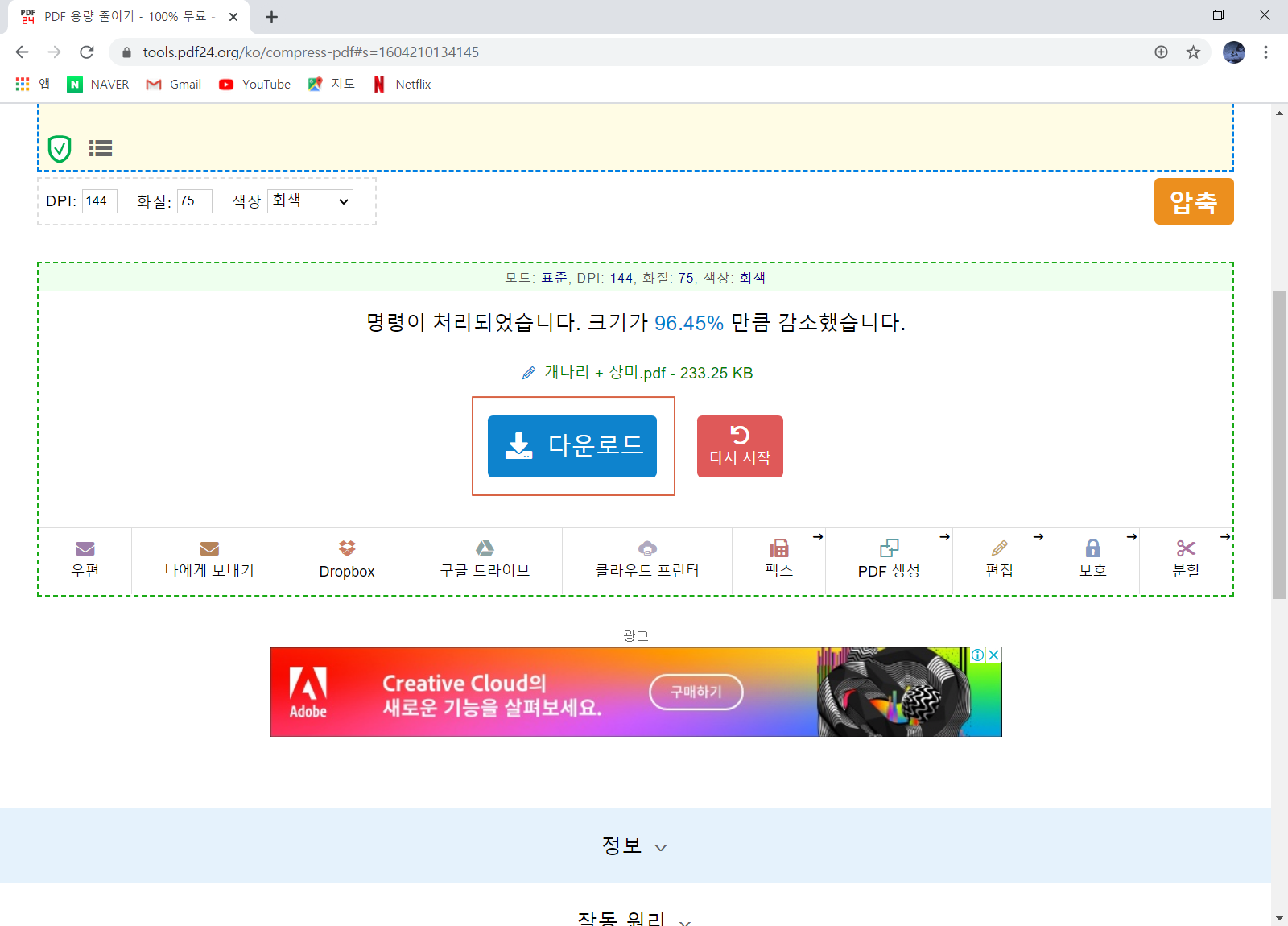
Task: Click the install app icon in address bar
Action: click(x=1161, y=52)
